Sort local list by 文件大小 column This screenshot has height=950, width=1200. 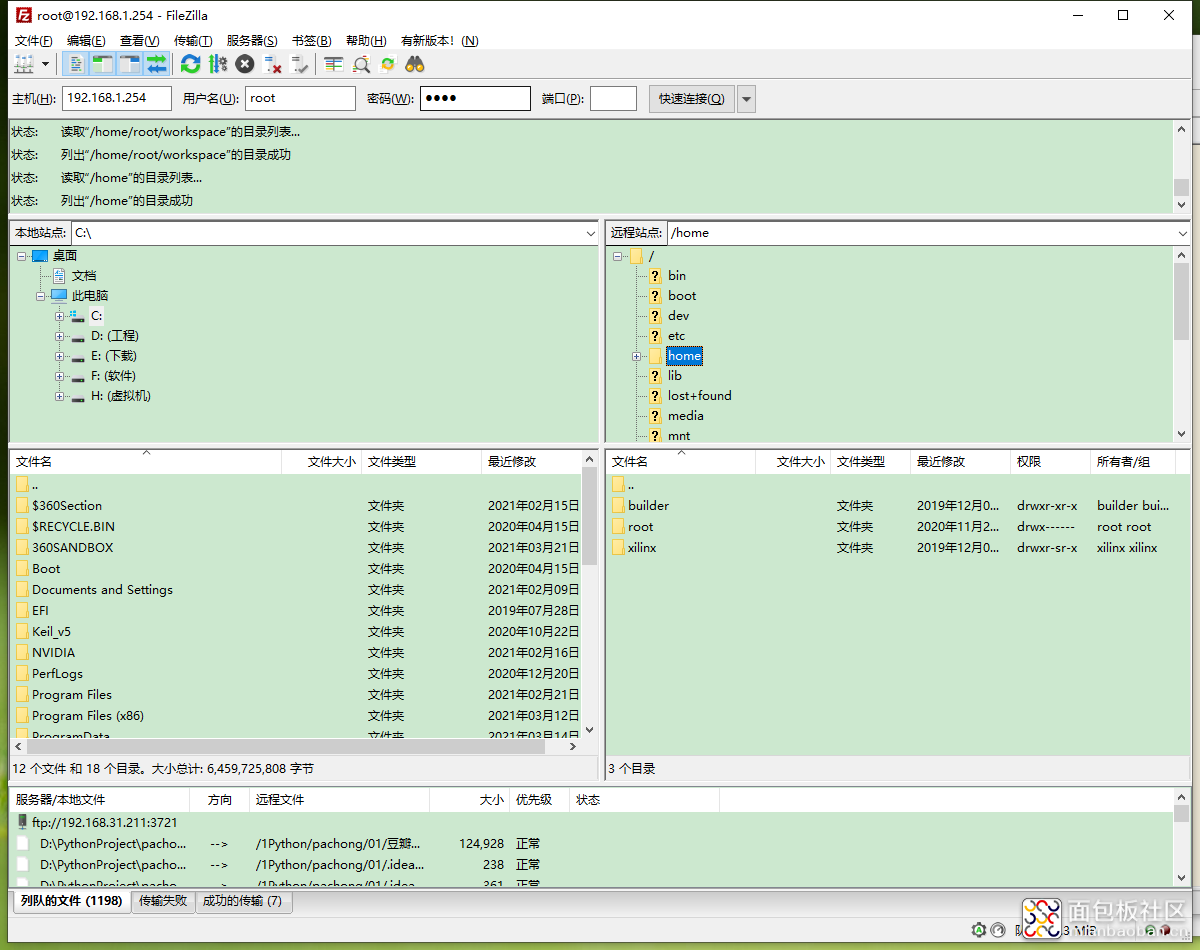pos(322,462)
